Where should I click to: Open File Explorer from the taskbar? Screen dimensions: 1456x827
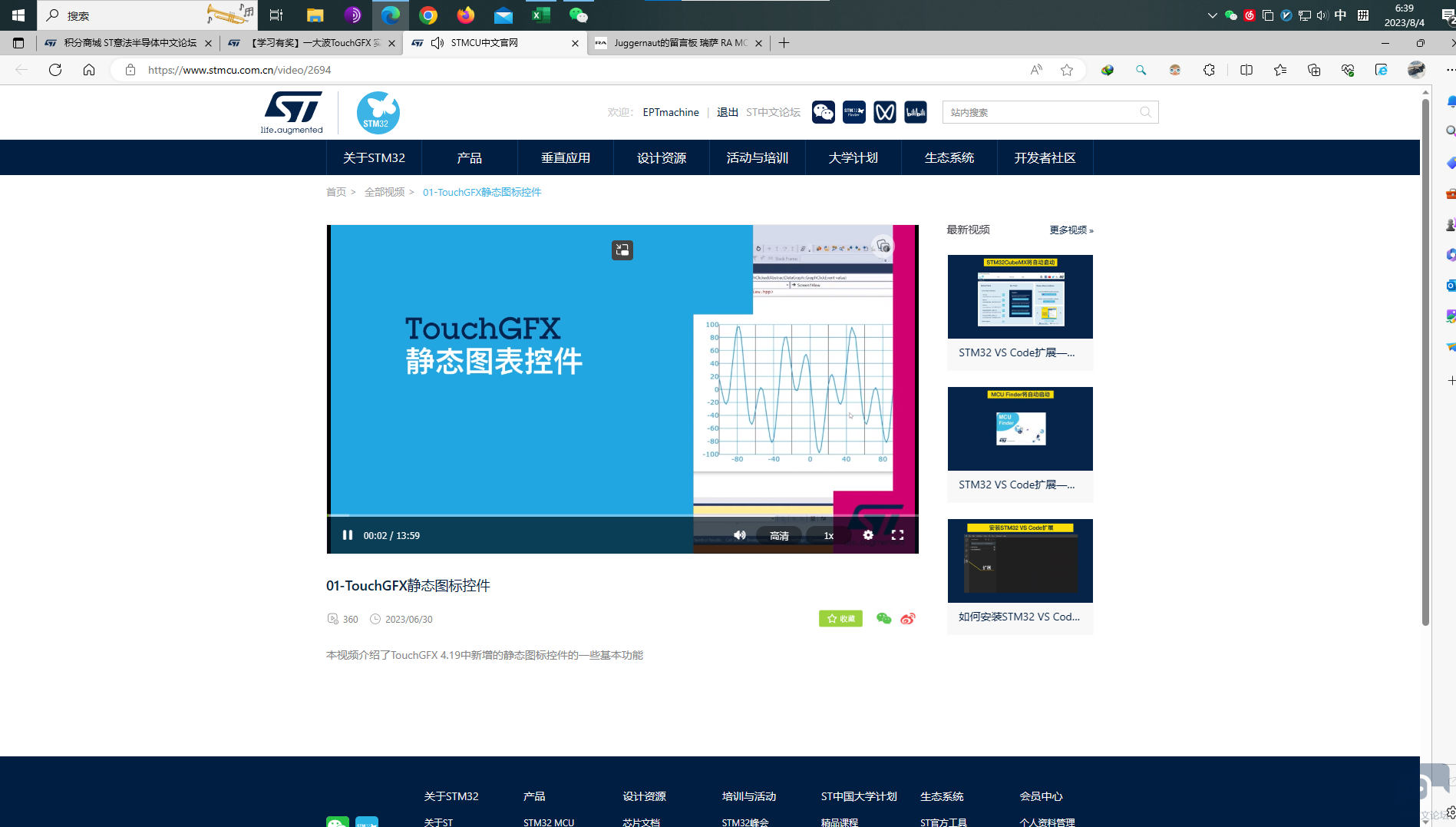315,15
